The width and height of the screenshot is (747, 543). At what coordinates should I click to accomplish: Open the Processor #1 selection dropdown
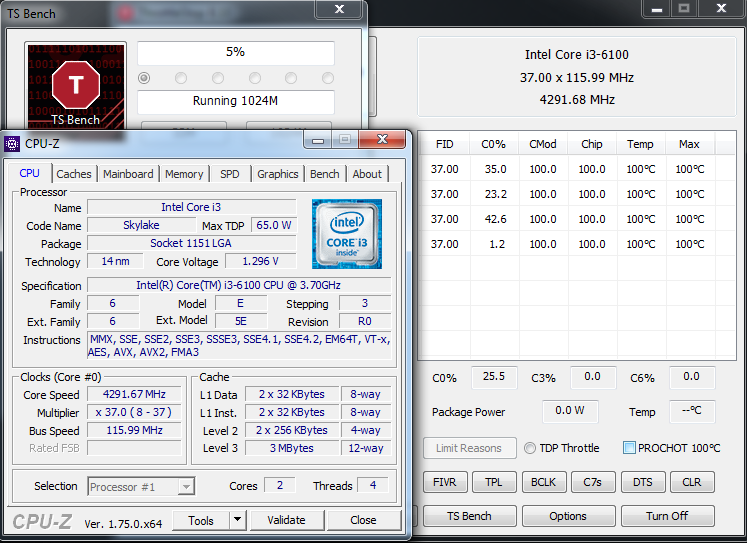(141, 486)
